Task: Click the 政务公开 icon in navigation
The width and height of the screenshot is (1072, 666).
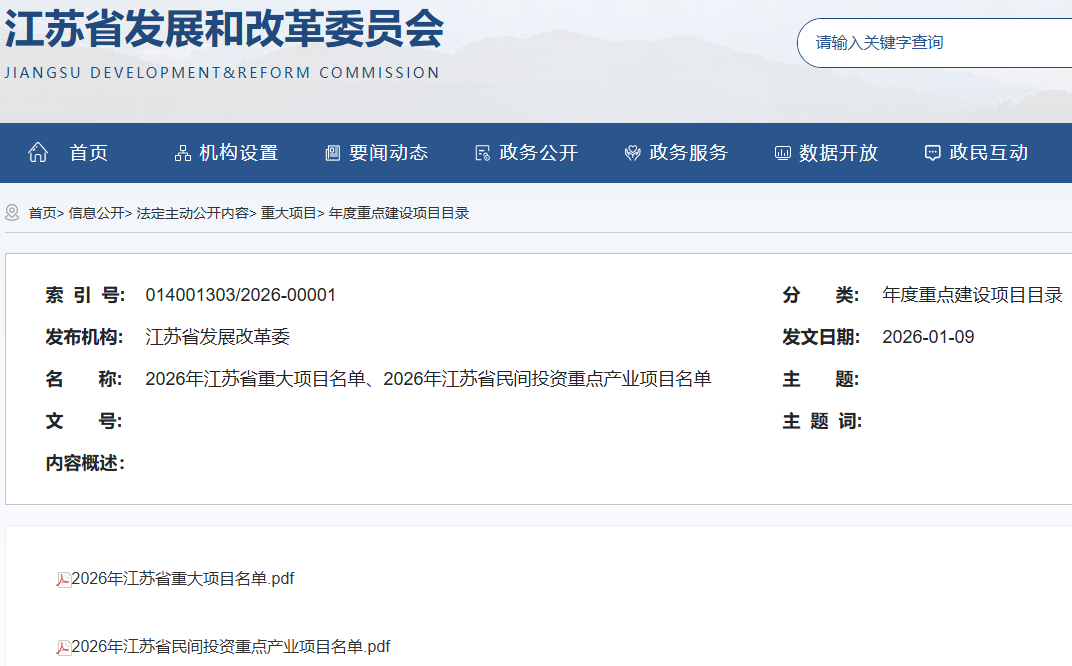Action: point(482,153)
